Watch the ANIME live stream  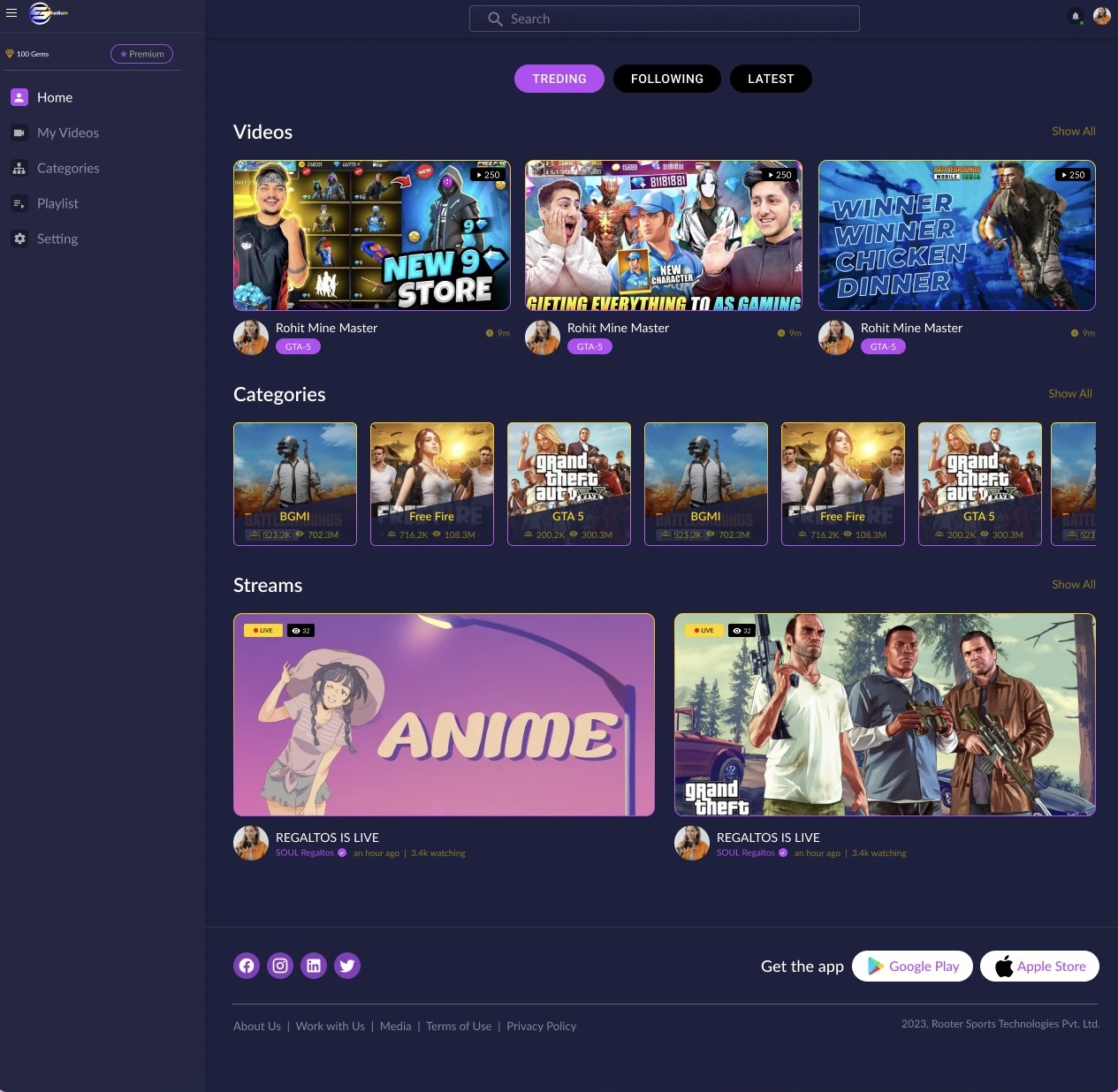click(x=444, y=715)
